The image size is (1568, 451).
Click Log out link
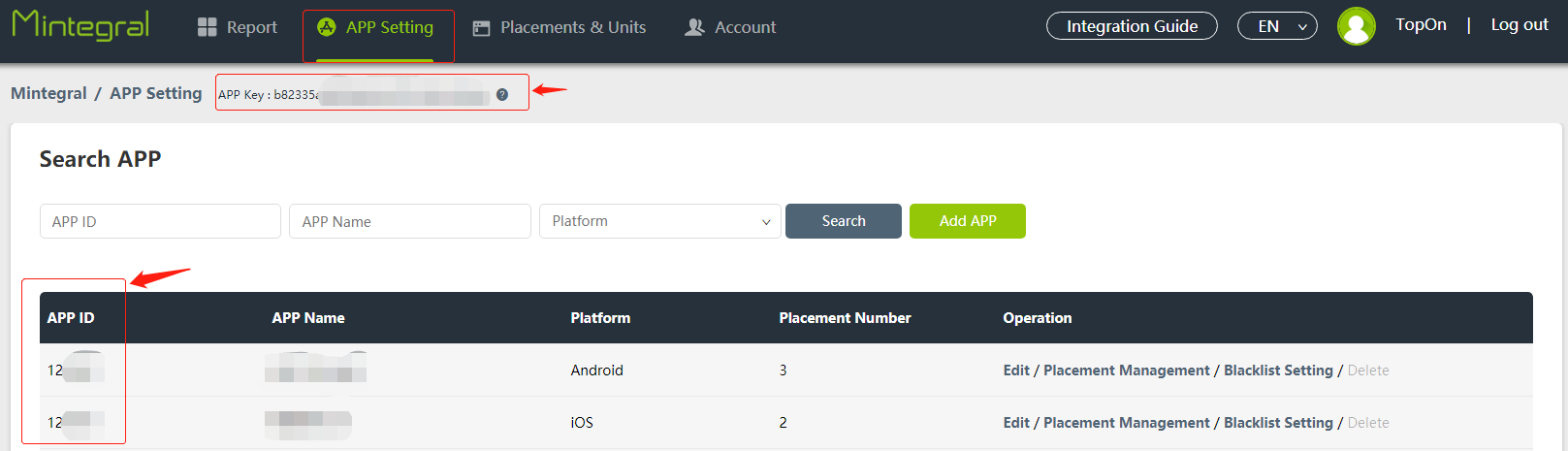(x=1519, y=25)
